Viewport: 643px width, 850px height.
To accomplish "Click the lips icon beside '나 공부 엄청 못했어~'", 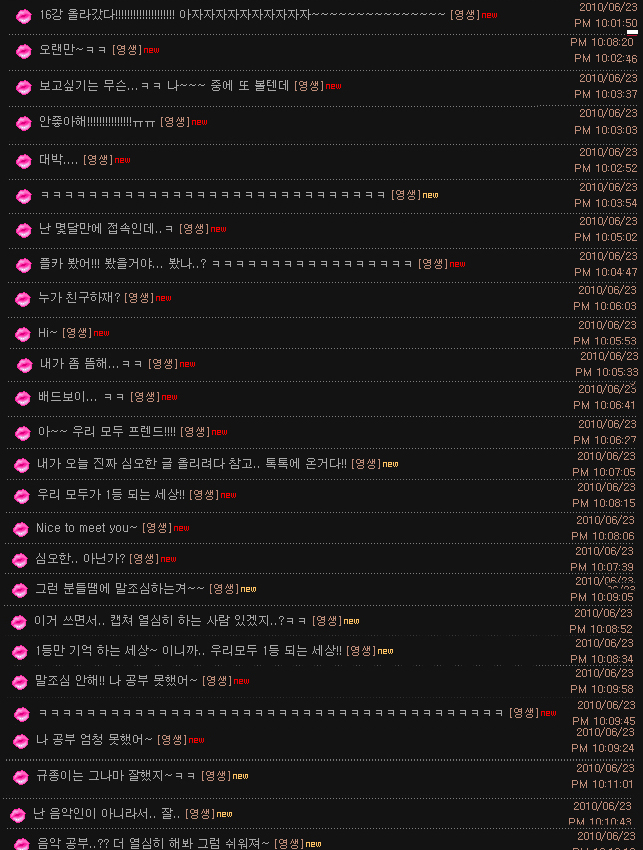I will [21, 741].
